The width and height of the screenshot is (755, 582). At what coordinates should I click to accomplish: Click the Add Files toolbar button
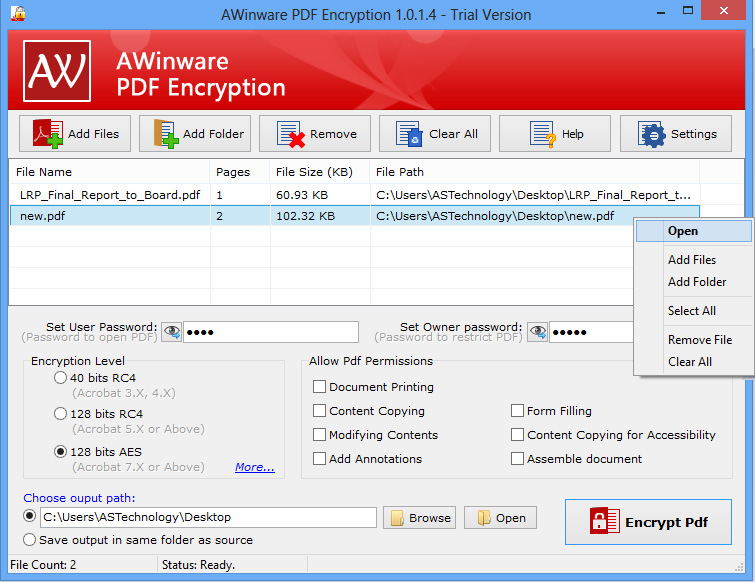pos(75,134)
